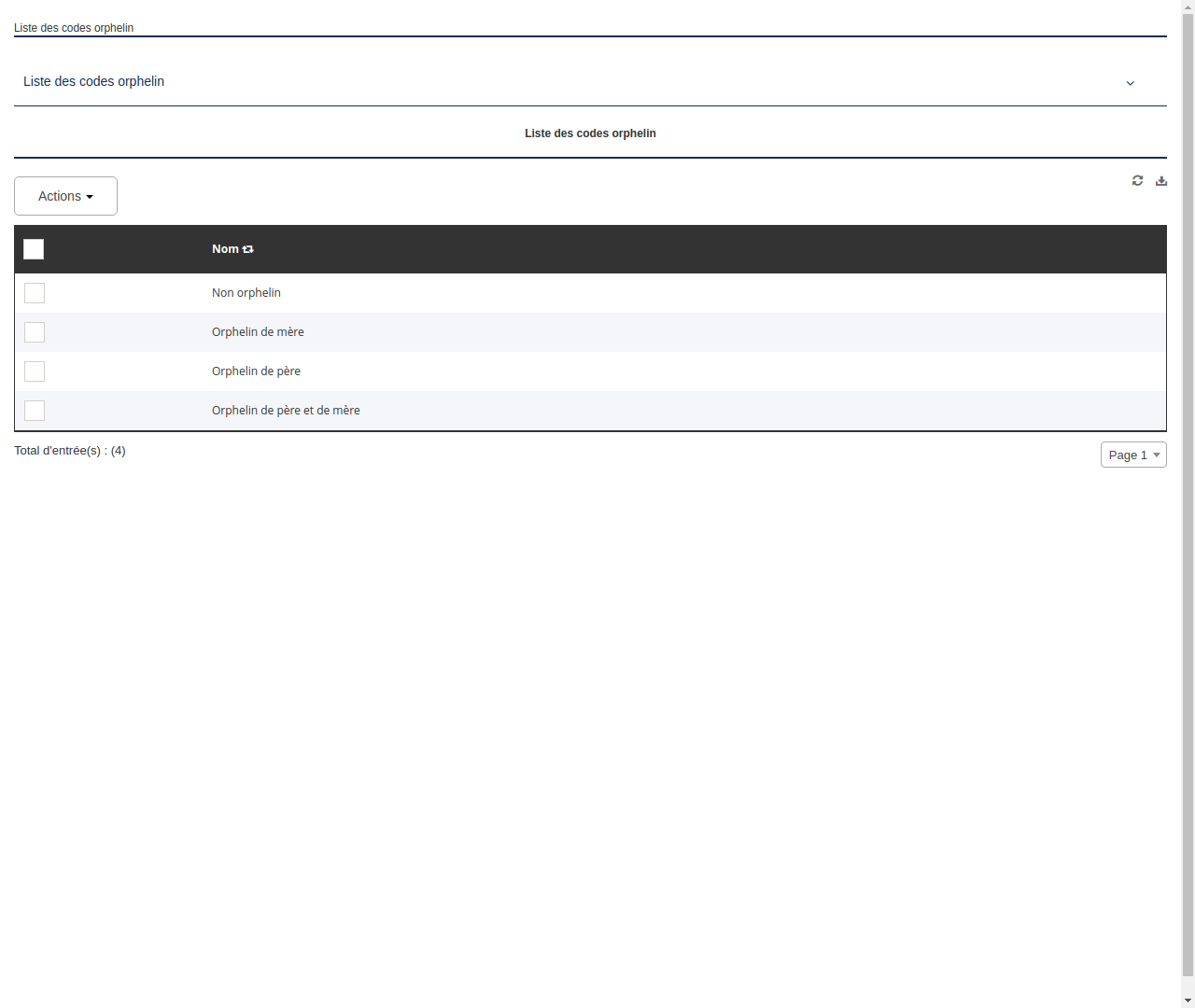This screenshot has height=1008, width=1195.
Task: Click the scrollbar up arrow
Action: point(1187,7)
